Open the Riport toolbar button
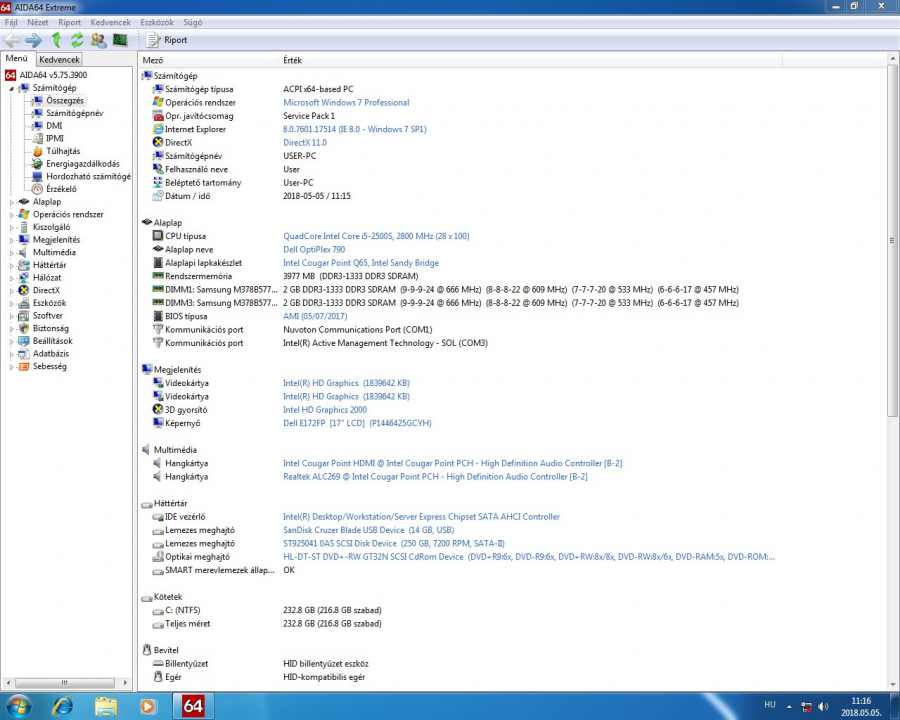This screenshot has height=720, width=900. tap(167, 40)
